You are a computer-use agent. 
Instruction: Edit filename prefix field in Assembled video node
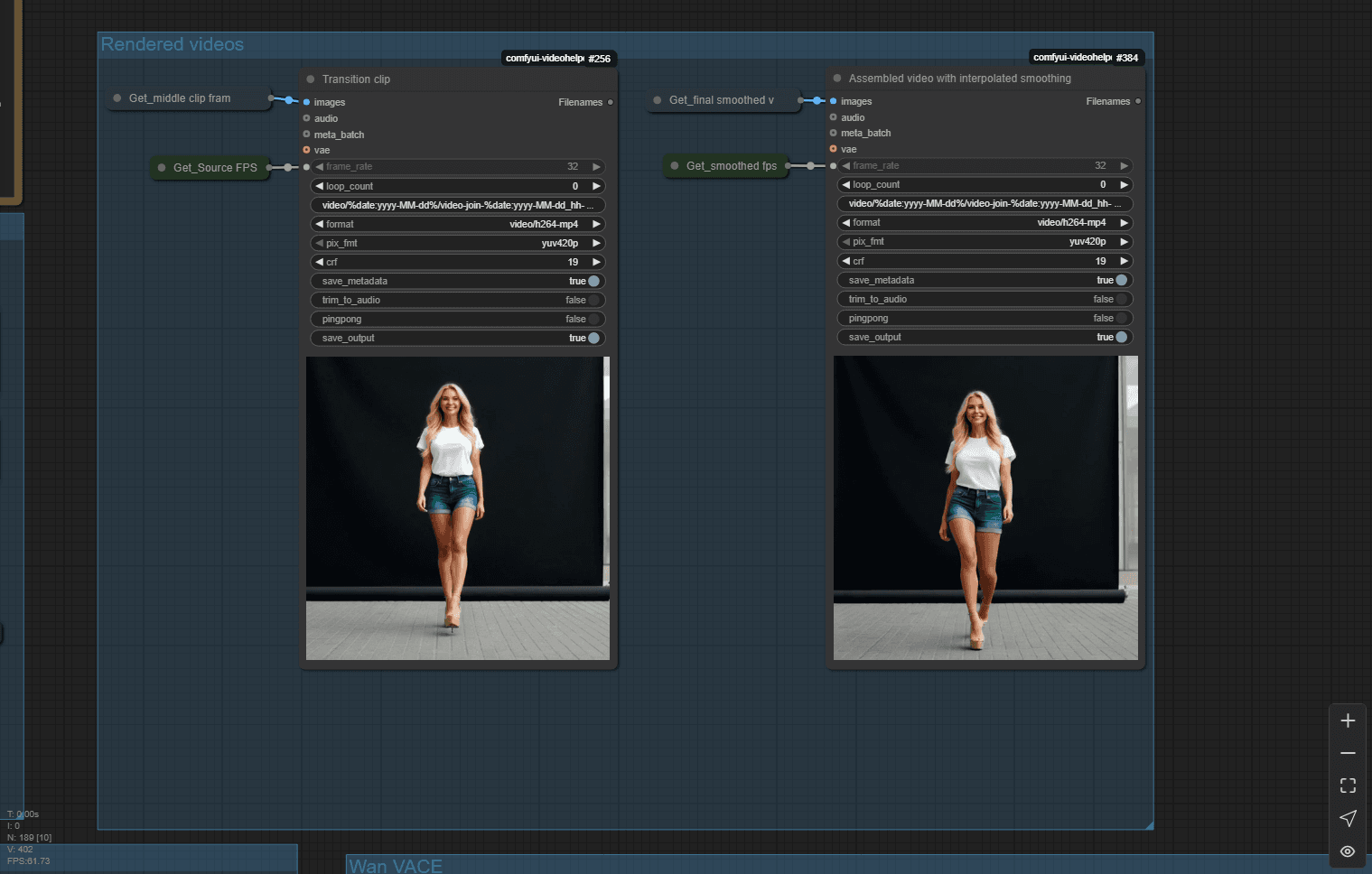[985, 204]
